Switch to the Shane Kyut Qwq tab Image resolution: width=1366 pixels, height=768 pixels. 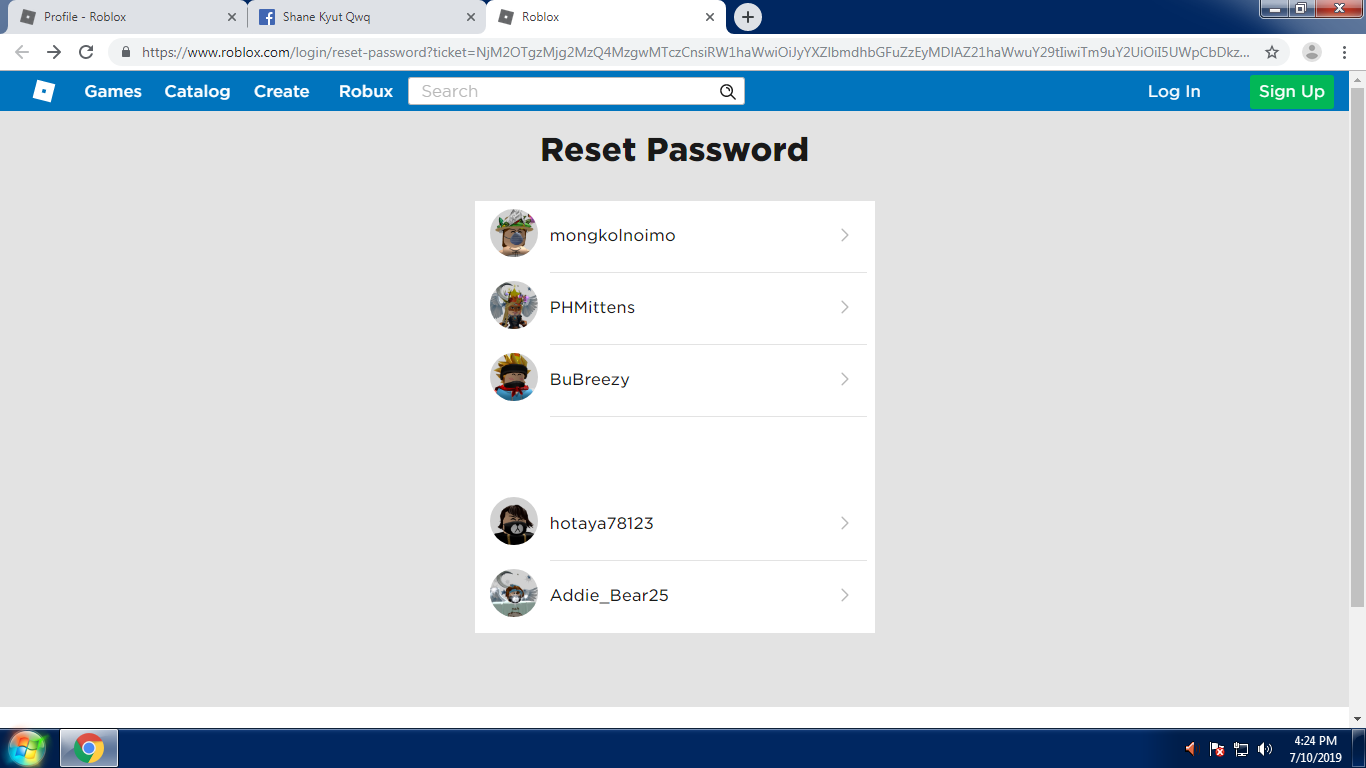pyautogui.click(x=365, y=17)
